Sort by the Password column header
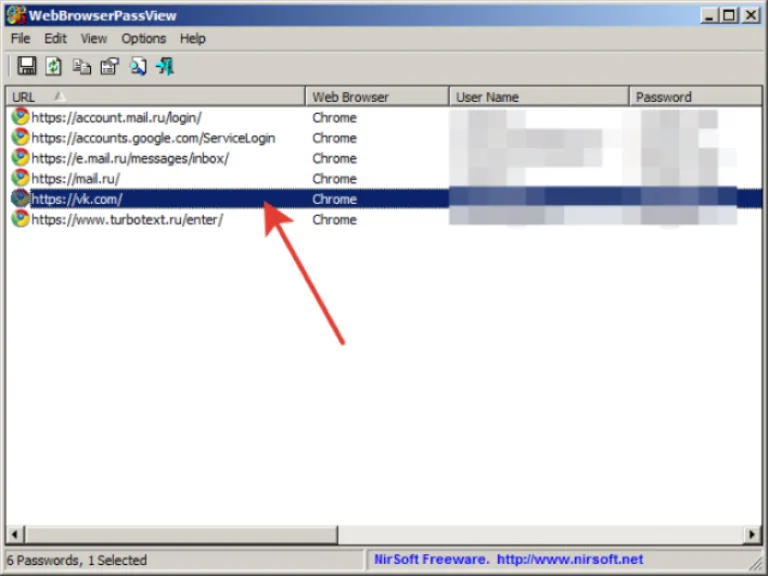The height and width of the screenshot is (576, 768). tap(696, 96)
